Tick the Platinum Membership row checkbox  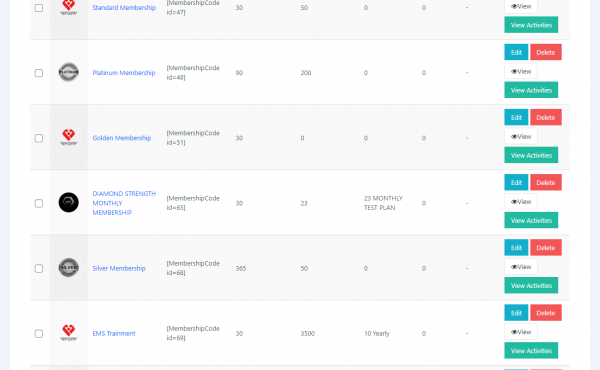click(x=39, y=73)
